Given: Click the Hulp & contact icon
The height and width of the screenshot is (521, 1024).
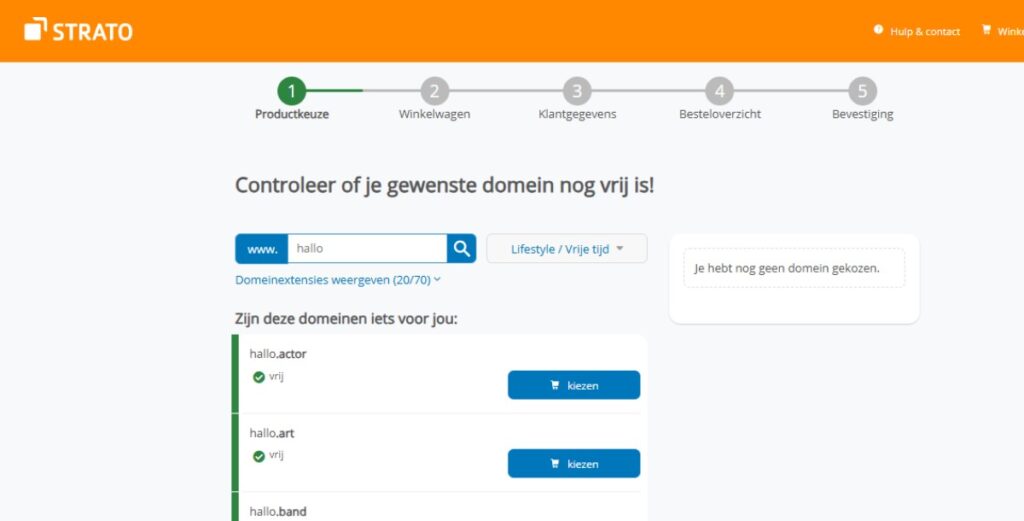Looking at the screenshot, I should point(879,30).
